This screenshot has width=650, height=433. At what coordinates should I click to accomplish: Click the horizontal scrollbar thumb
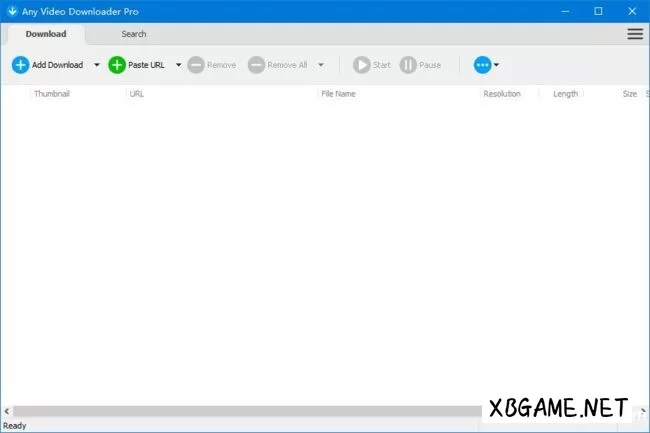(x=240, y=411)
